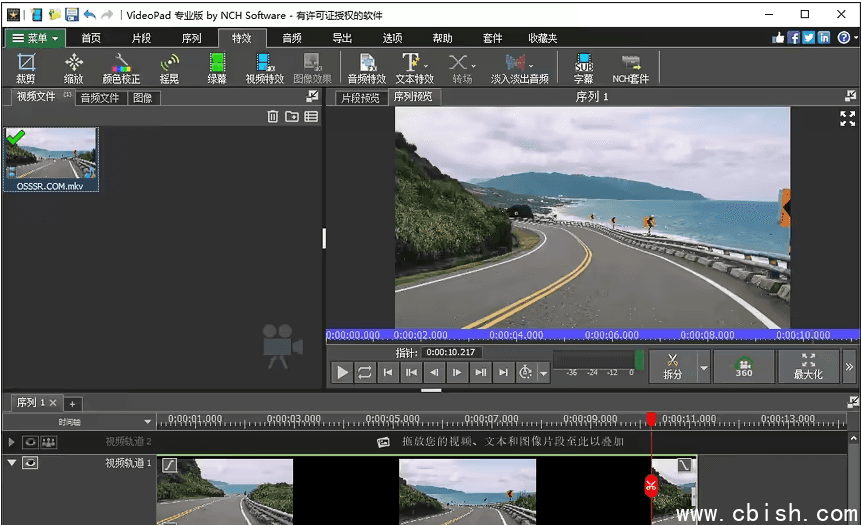Image resolution: width=861 pixels, height=525 pixels.
Task: Delete selected item with trash icon in bin
Action: tap(272, 117)
